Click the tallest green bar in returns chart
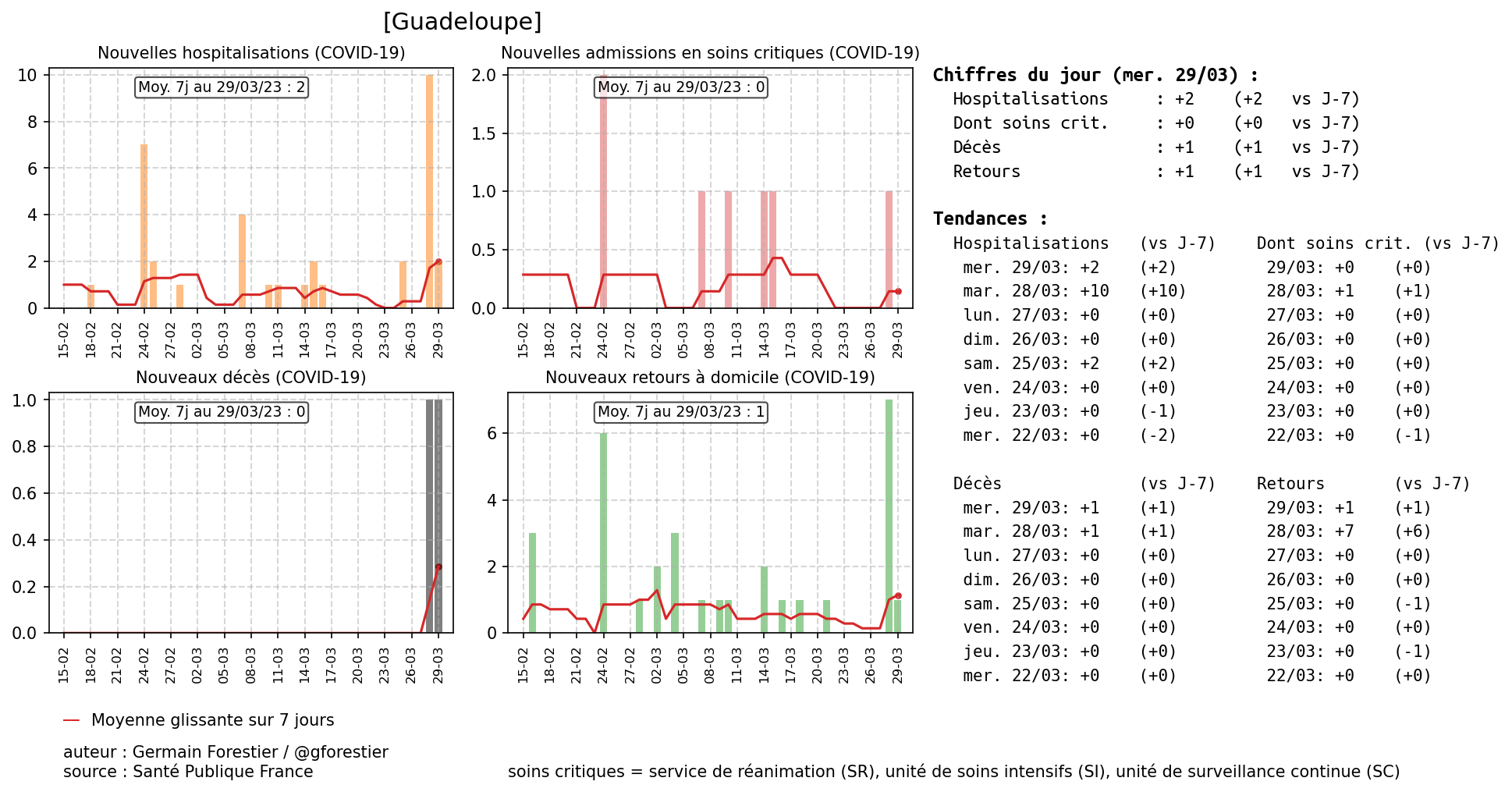 tap(889, 515)
